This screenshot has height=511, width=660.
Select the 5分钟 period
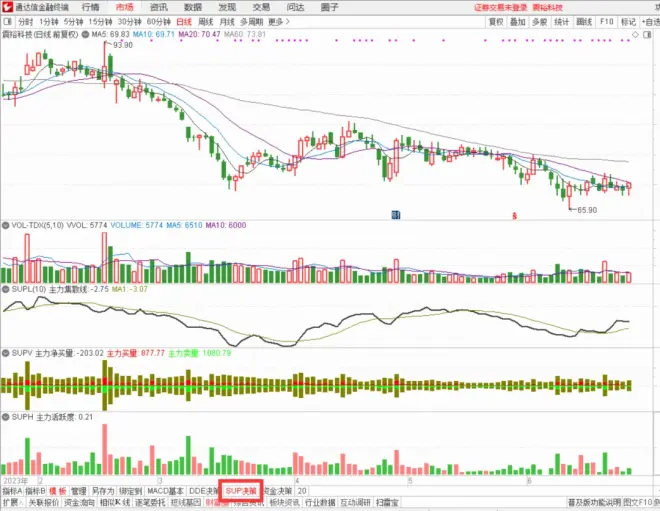73,21
